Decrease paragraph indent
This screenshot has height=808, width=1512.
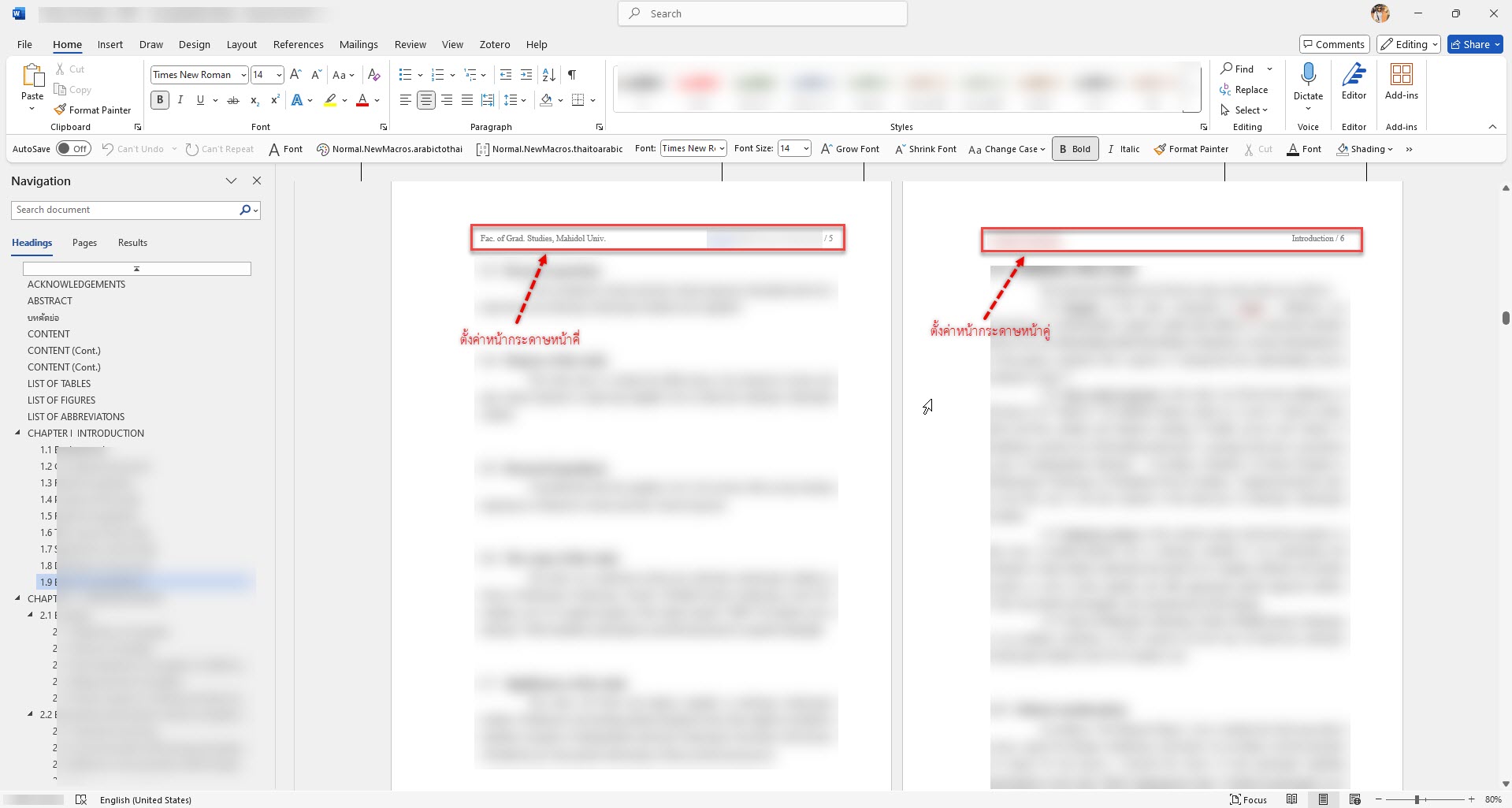point(506,75)
